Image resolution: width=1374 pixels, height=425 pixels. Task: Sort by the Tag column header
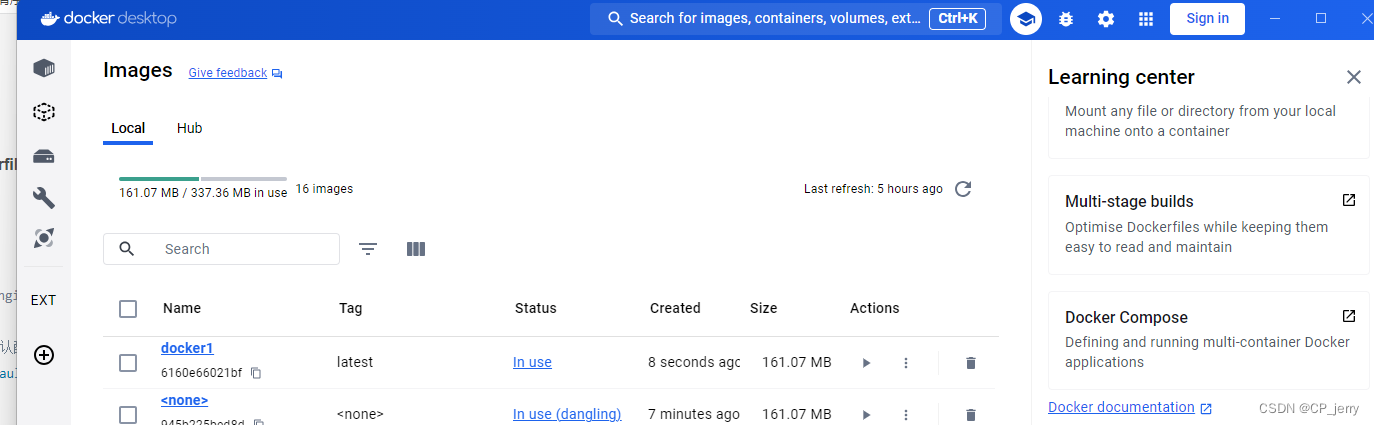pos(350,308)
